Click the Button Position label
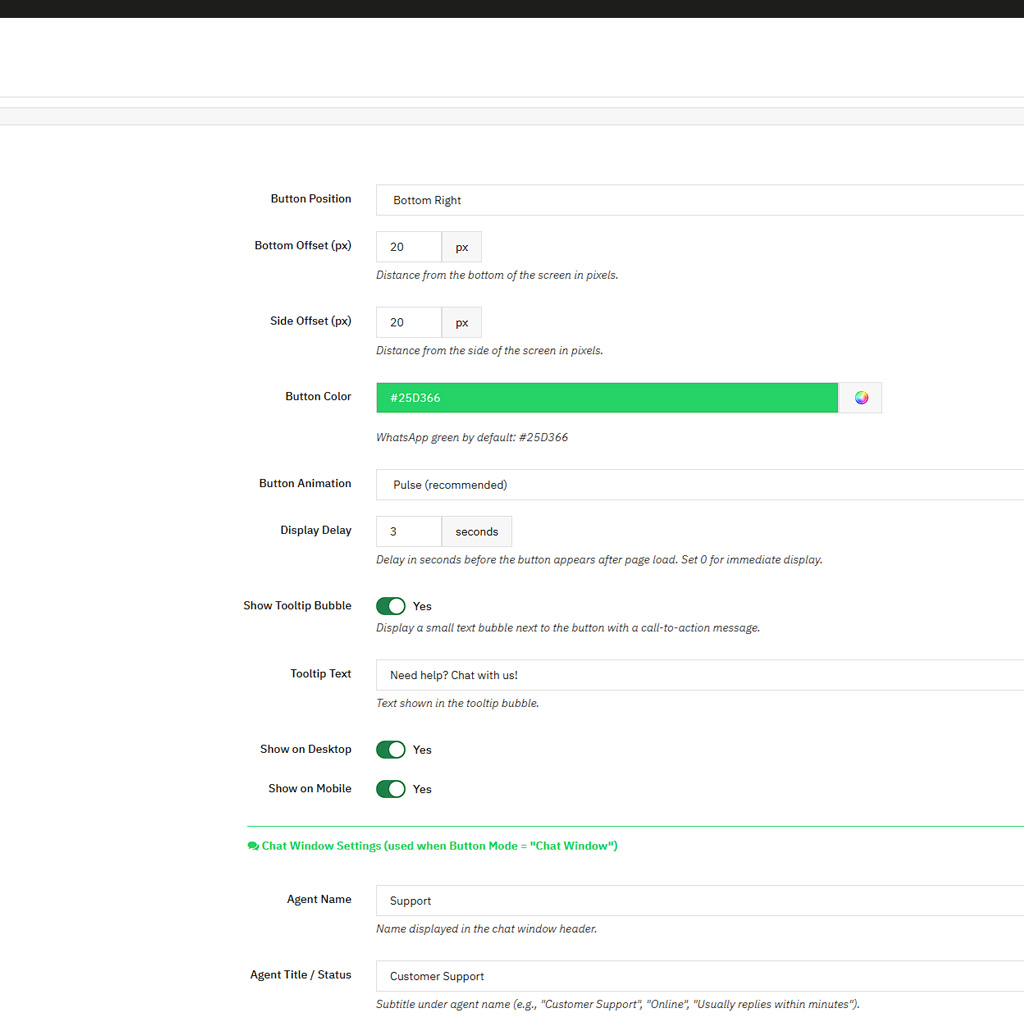1024x1024 pixels. coord(311,199)
